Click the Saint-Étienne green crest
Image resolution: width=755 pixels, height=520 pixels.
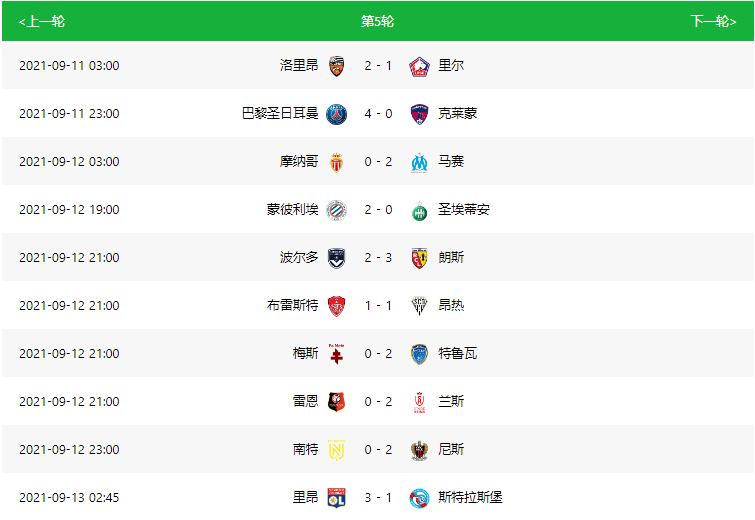[419, 210]
